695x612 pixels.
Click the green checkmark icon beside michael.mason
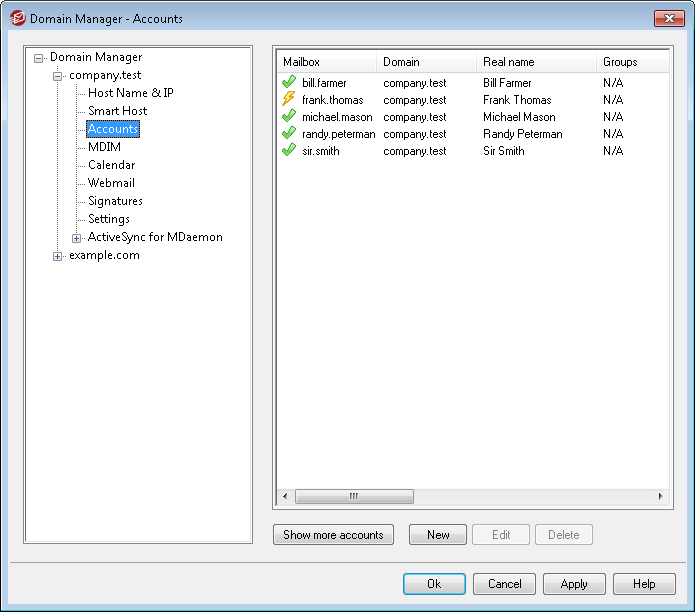tap(289, 117)
